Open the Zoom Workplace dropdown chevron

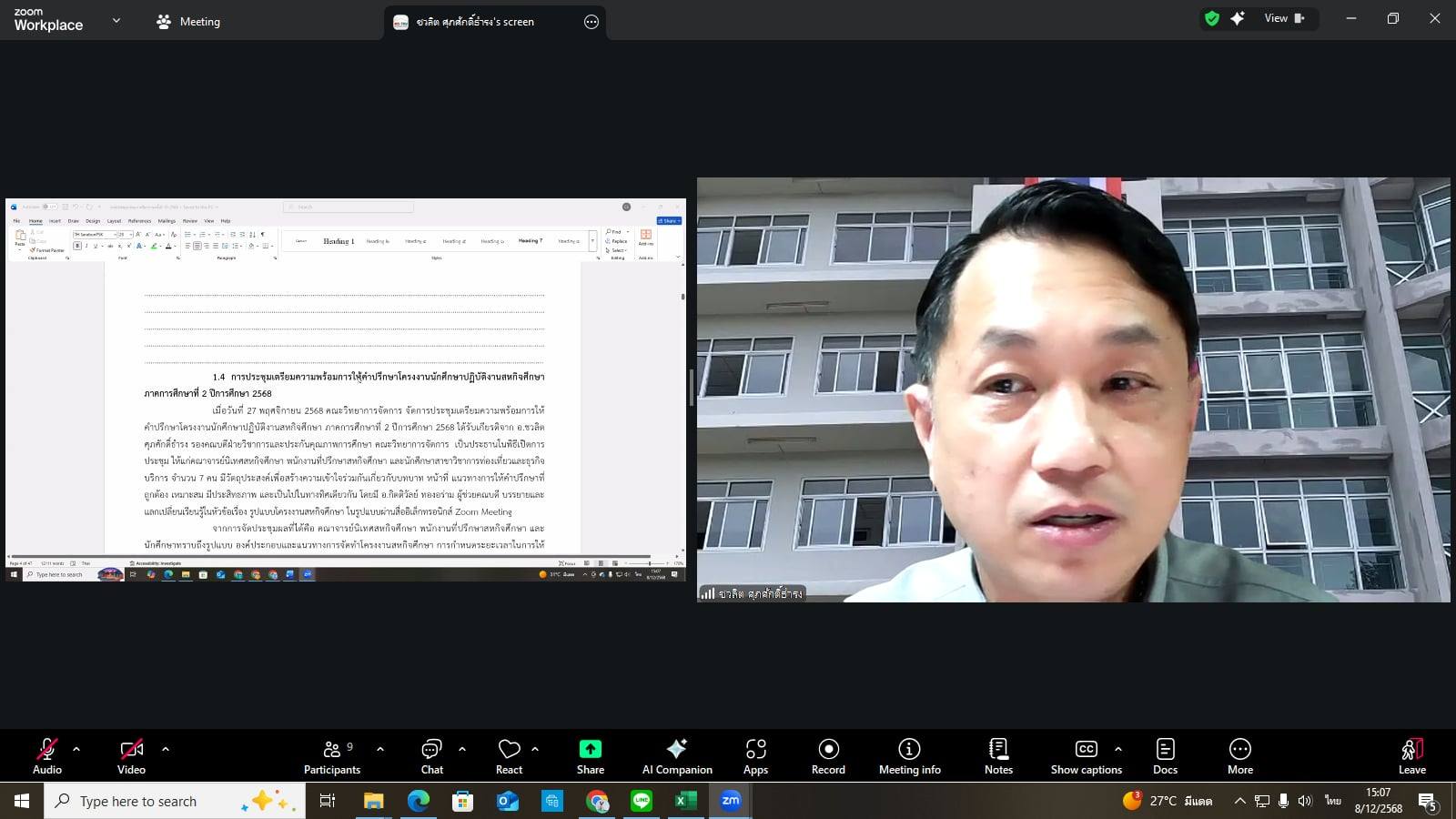pyautogui.click(x=116, y=20)
